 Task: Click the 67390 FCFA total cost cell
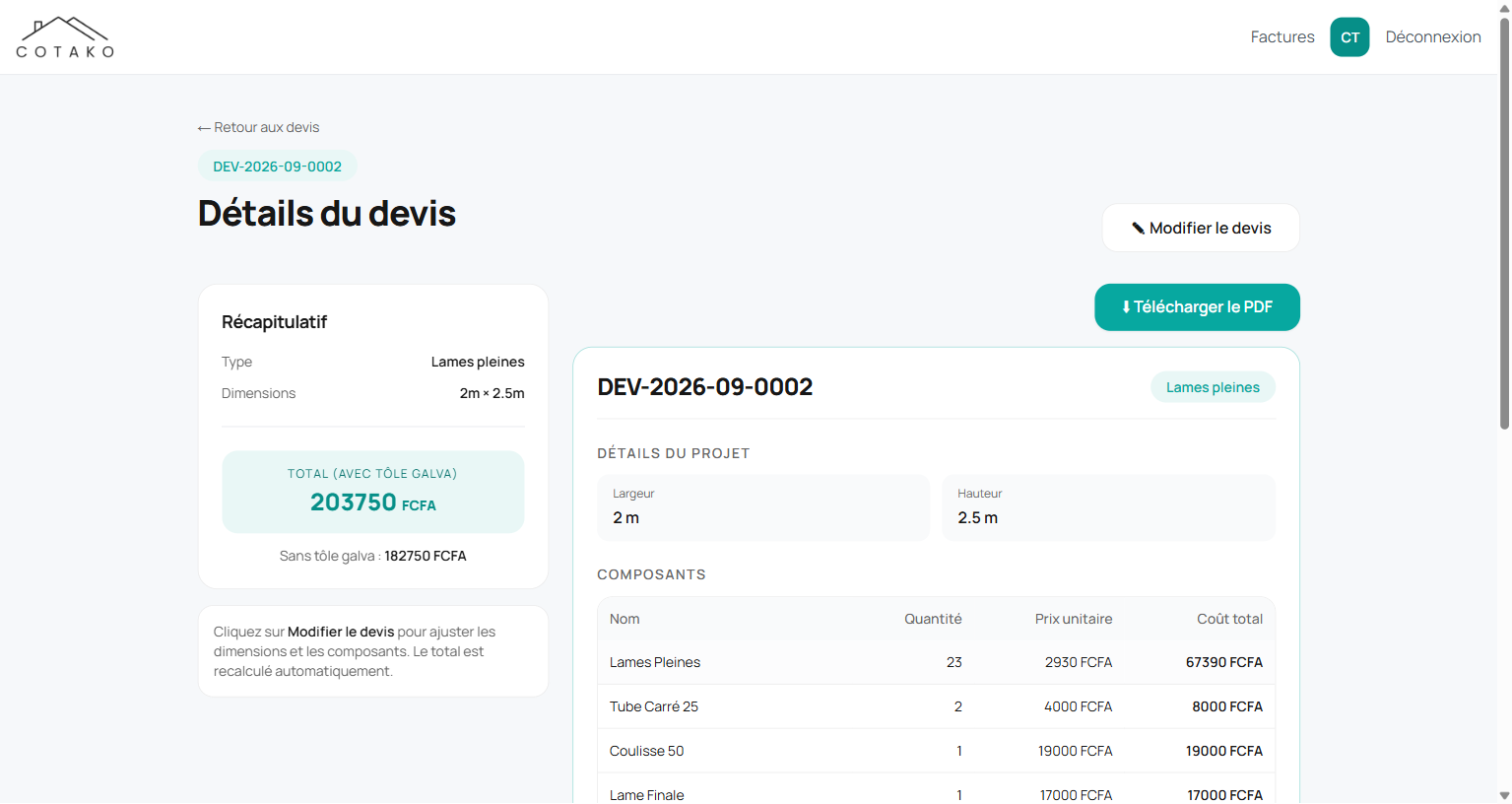pos(1224,662)
